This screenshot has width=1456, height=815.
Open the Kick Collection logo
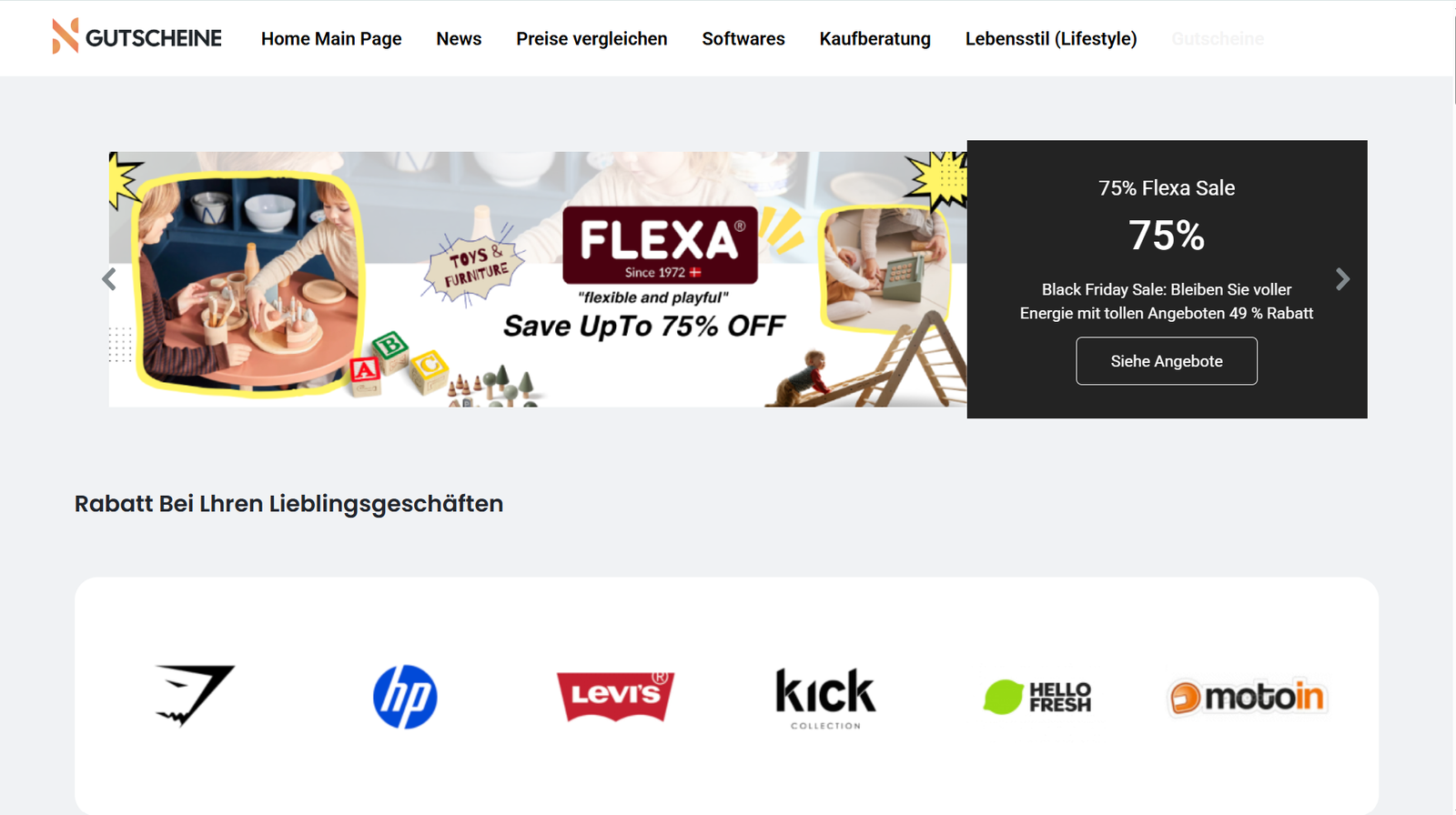(825, 699)
